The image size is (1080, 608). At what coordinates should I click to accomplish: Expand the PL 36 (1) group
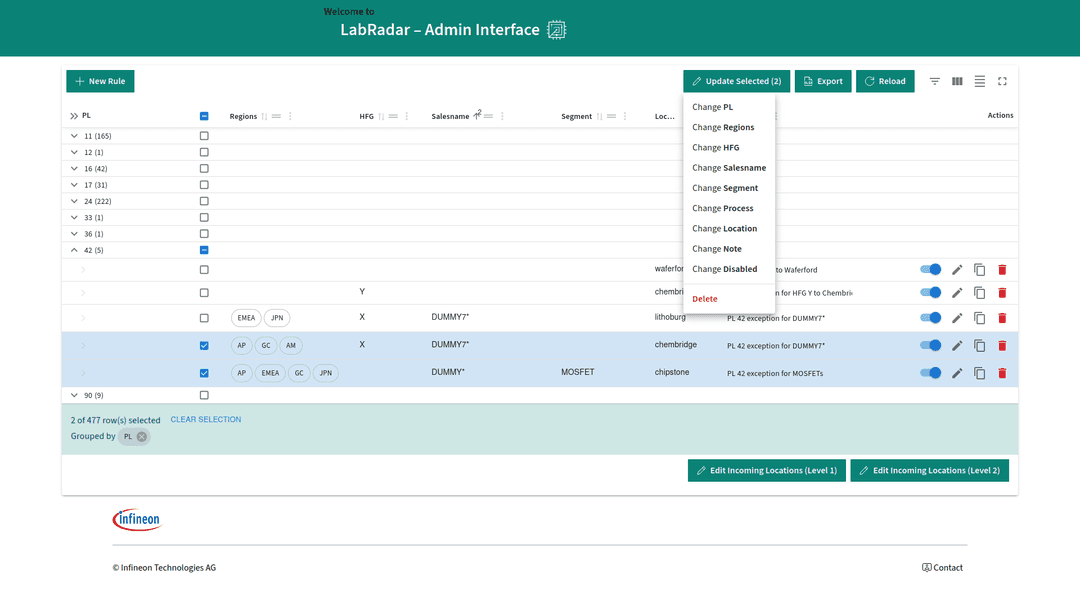[x=74, y=234]
